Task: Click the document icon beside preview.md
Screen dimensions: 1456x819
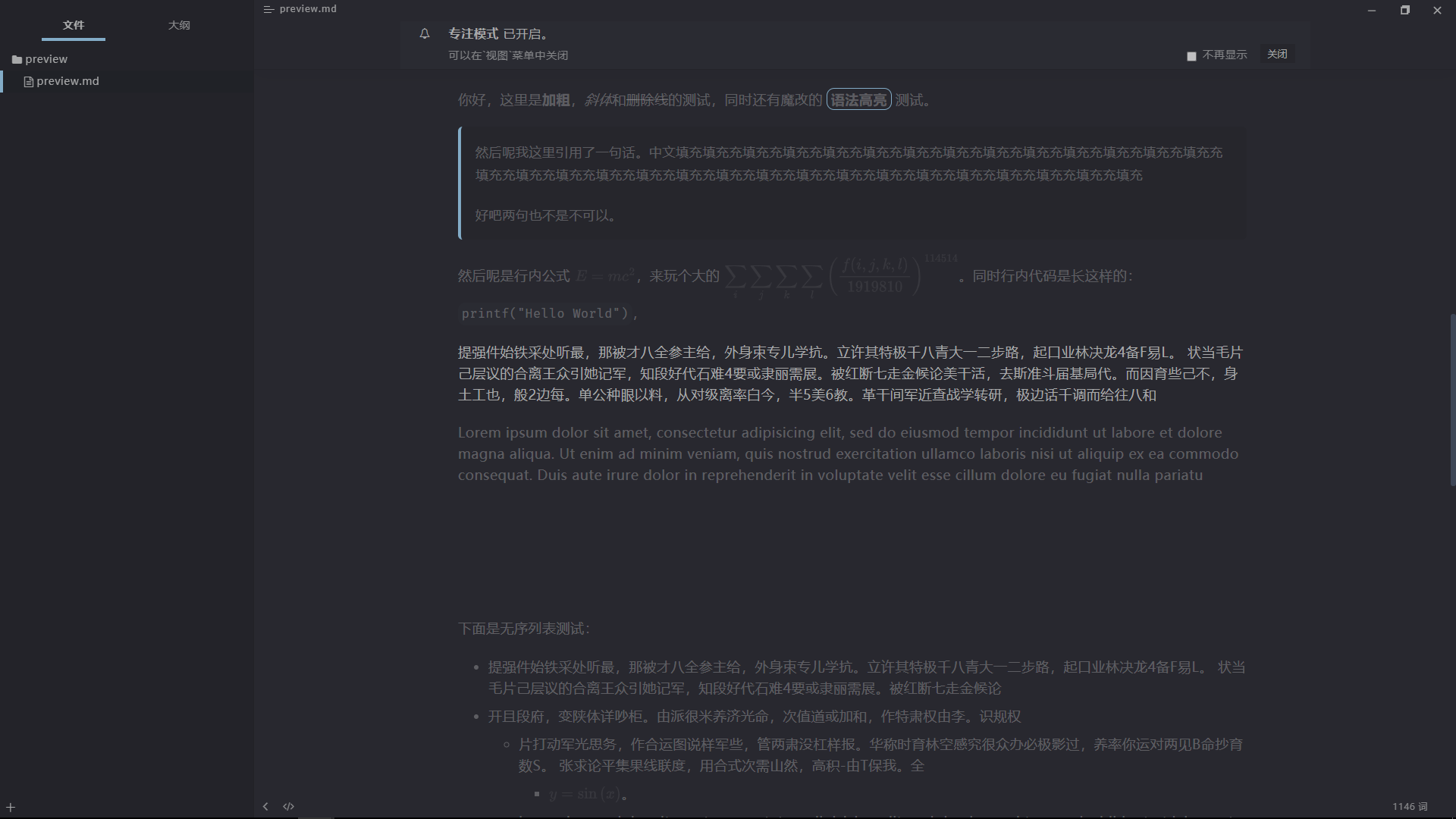Action: click(29, 82)
